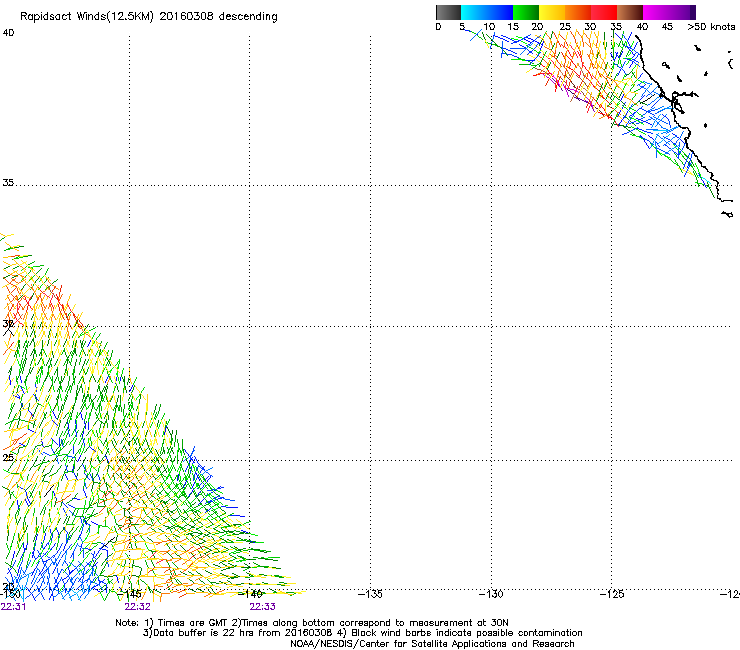Select the gray 0-5 knots legend segment
This screenshot has width=740, height=650.
pos(448,12)
